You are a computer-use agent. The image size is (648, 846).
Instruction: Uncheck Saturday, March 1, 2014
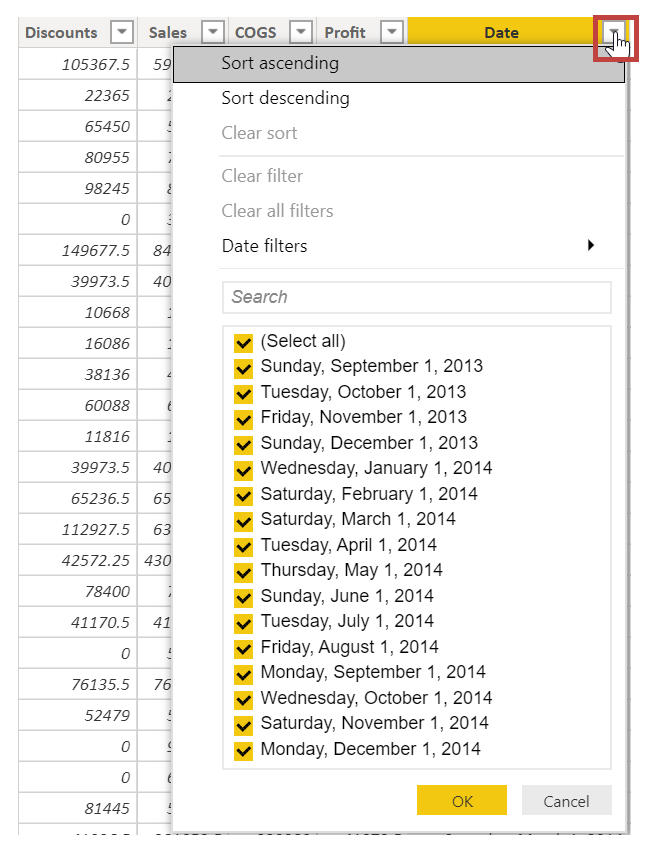tap(243, 521)
